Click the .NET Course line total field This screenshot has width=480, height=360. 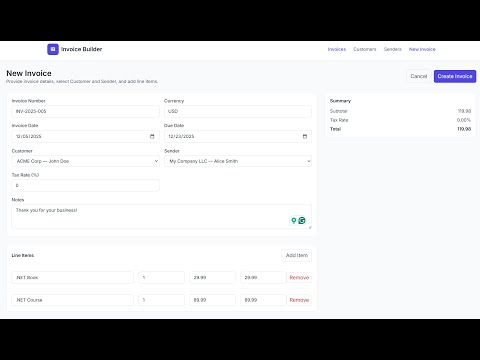pos(263,300)
